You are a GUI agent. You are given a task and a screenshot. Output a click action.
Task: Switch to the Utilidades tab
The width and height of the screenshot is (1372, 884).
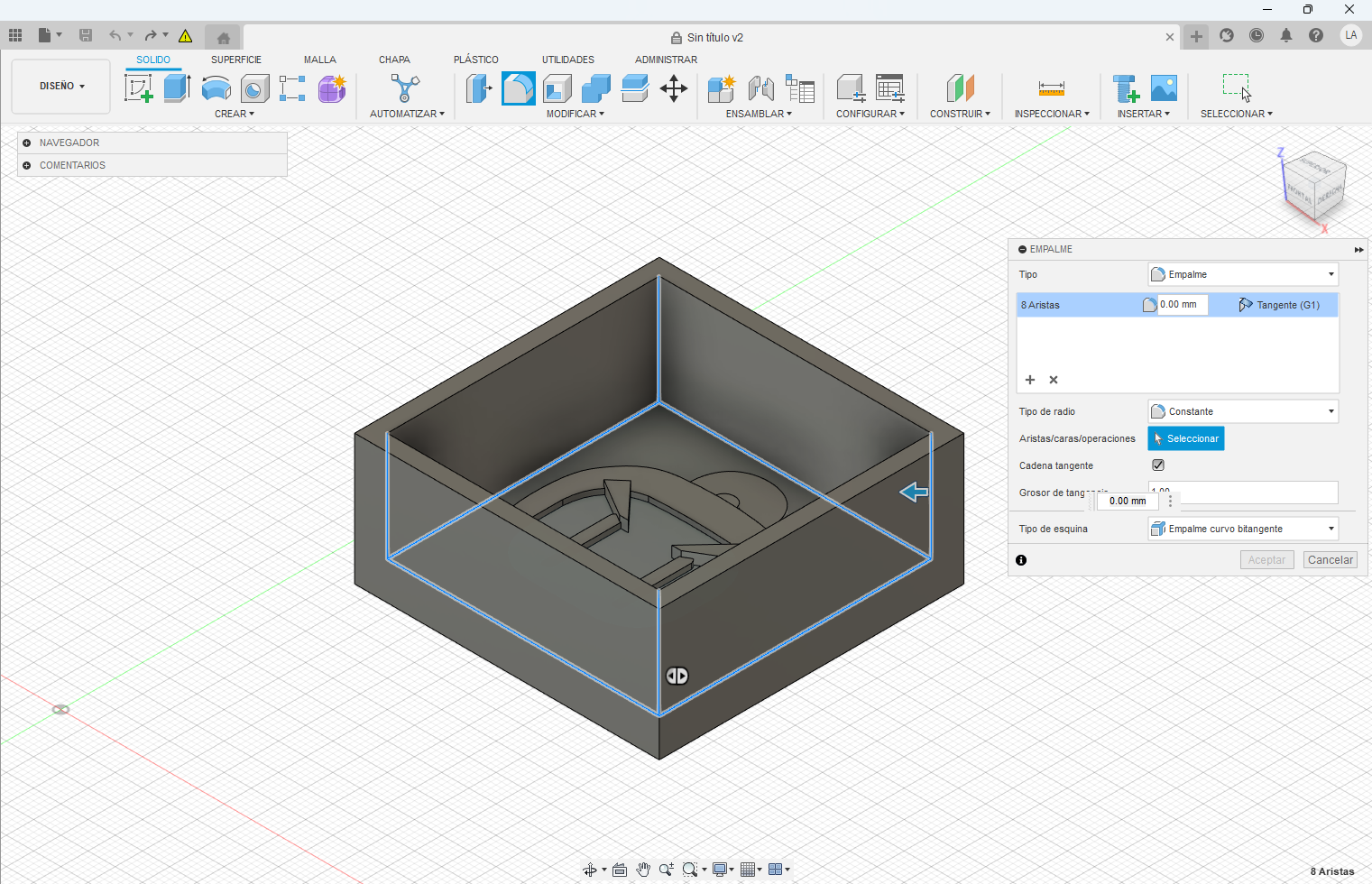pyautogui.click(x=568, y=60)
